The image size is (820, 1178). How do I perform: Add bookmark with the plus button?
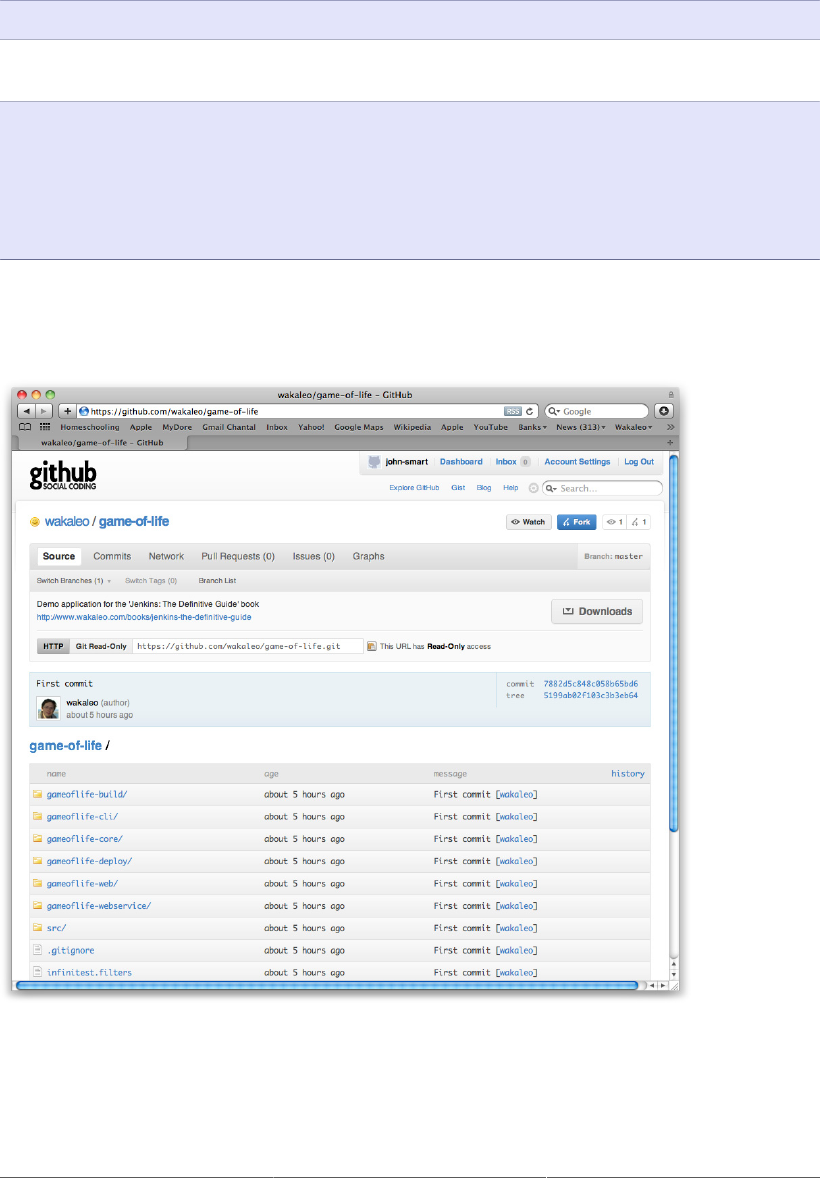click(67, 411)
